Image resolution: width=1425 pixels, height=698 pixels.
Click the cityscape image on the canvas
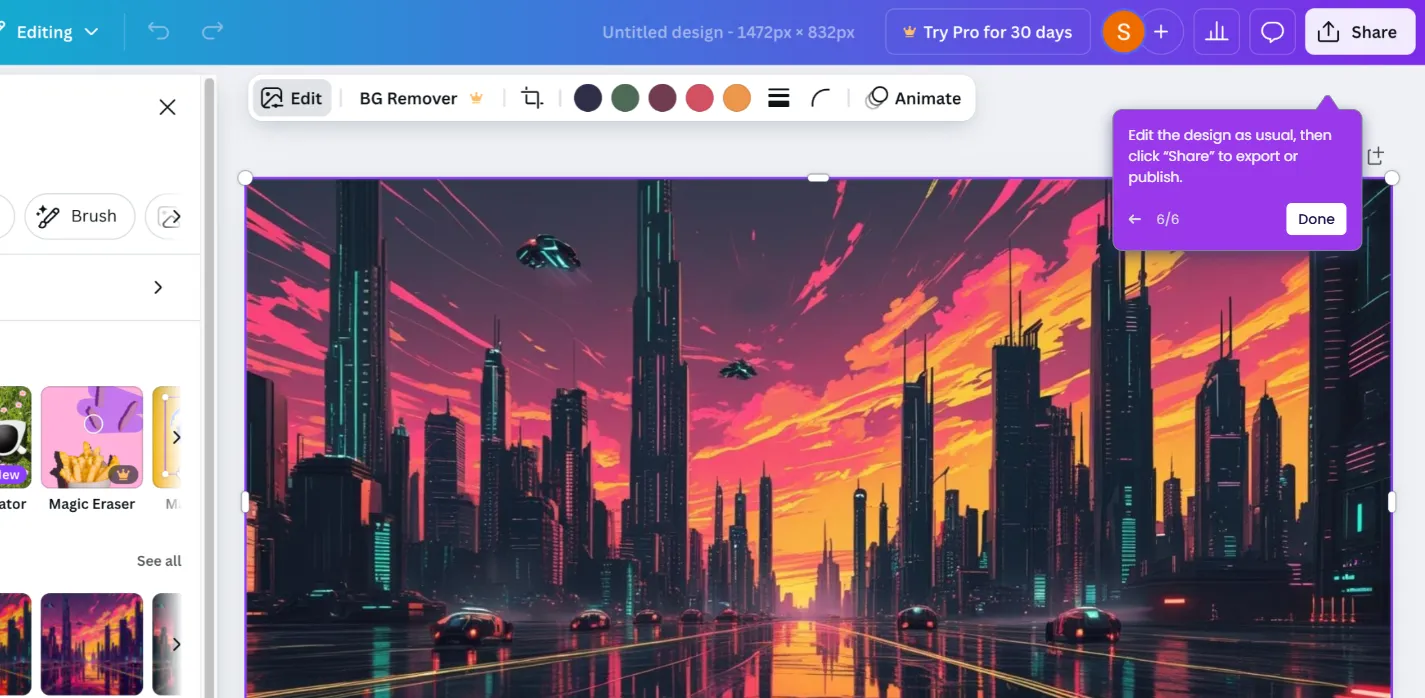(x=818, y=440)
